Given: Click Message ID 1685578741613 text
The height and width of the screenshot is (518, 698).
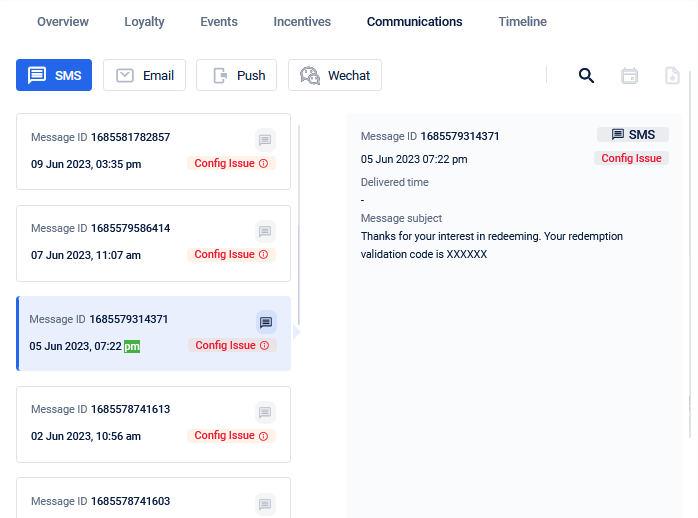Looking at the screenshot, I should click(x=101, y=409).
